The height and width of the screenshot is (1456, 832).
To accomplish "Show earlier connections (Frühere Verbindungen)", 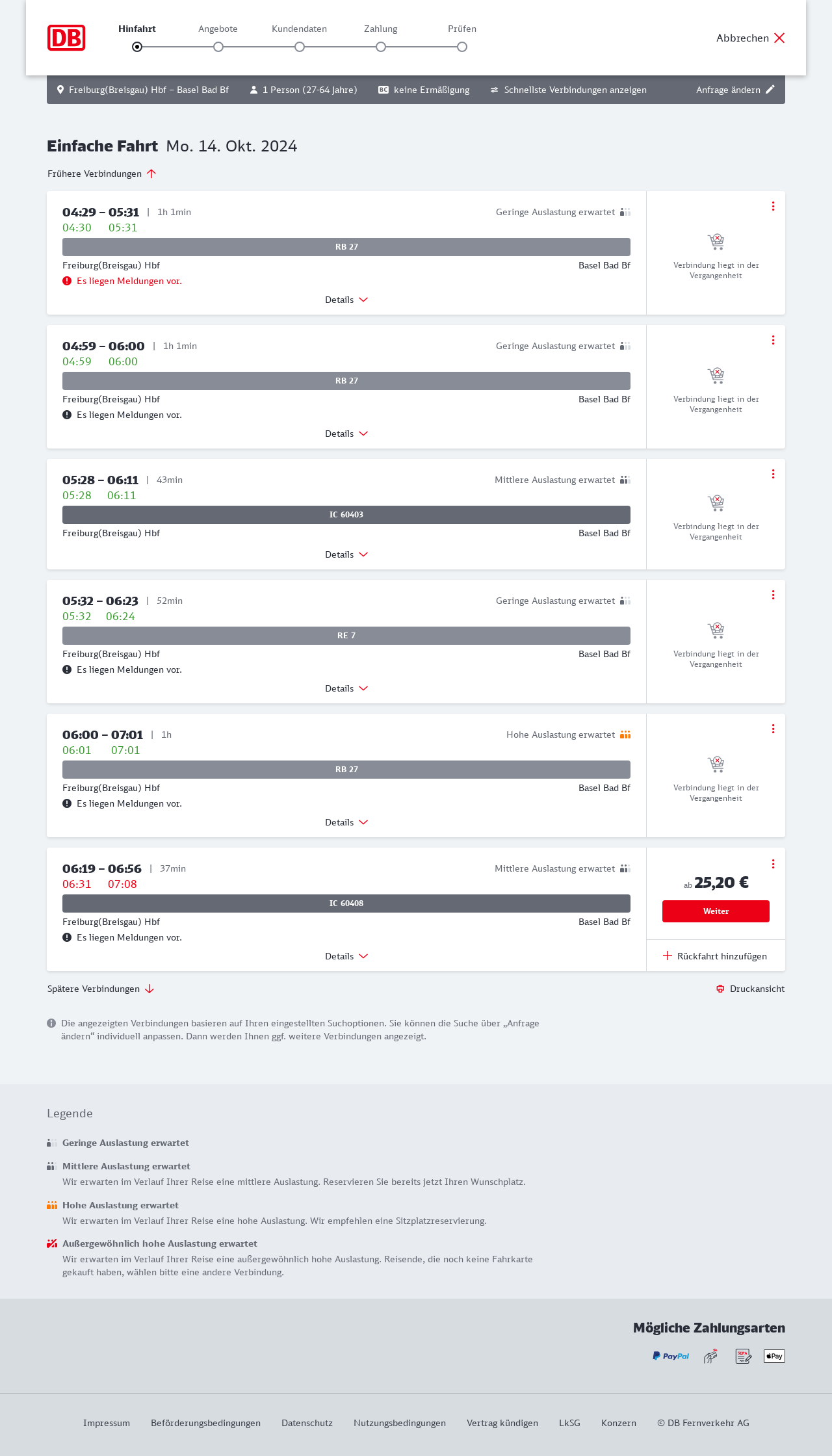I will coord(102,174).
